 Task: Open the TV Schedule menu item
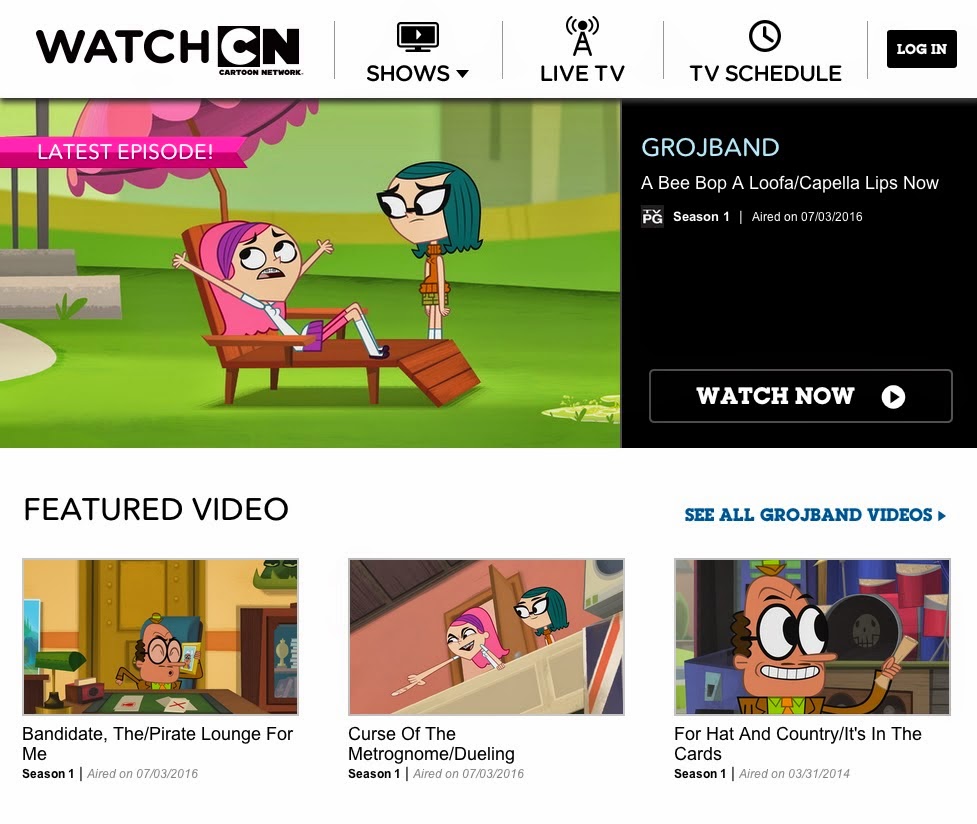765,74
